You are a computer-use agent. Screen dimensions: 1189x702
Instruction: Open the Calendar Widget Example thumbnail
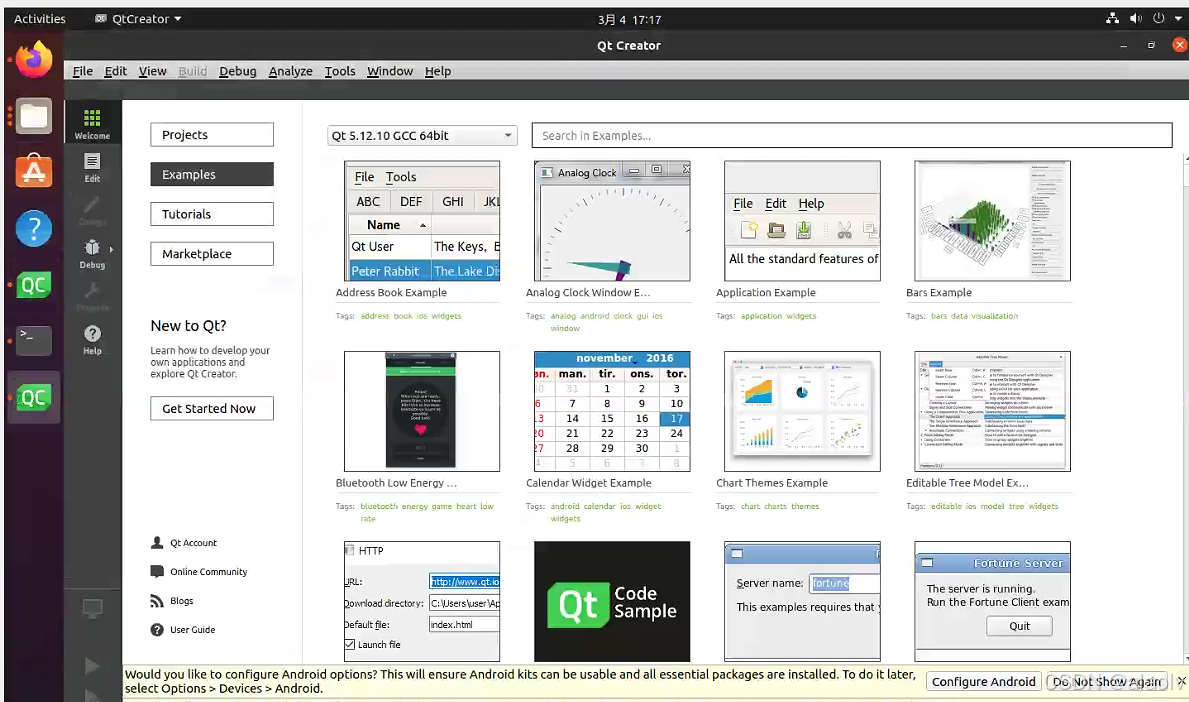coord(612,411)
